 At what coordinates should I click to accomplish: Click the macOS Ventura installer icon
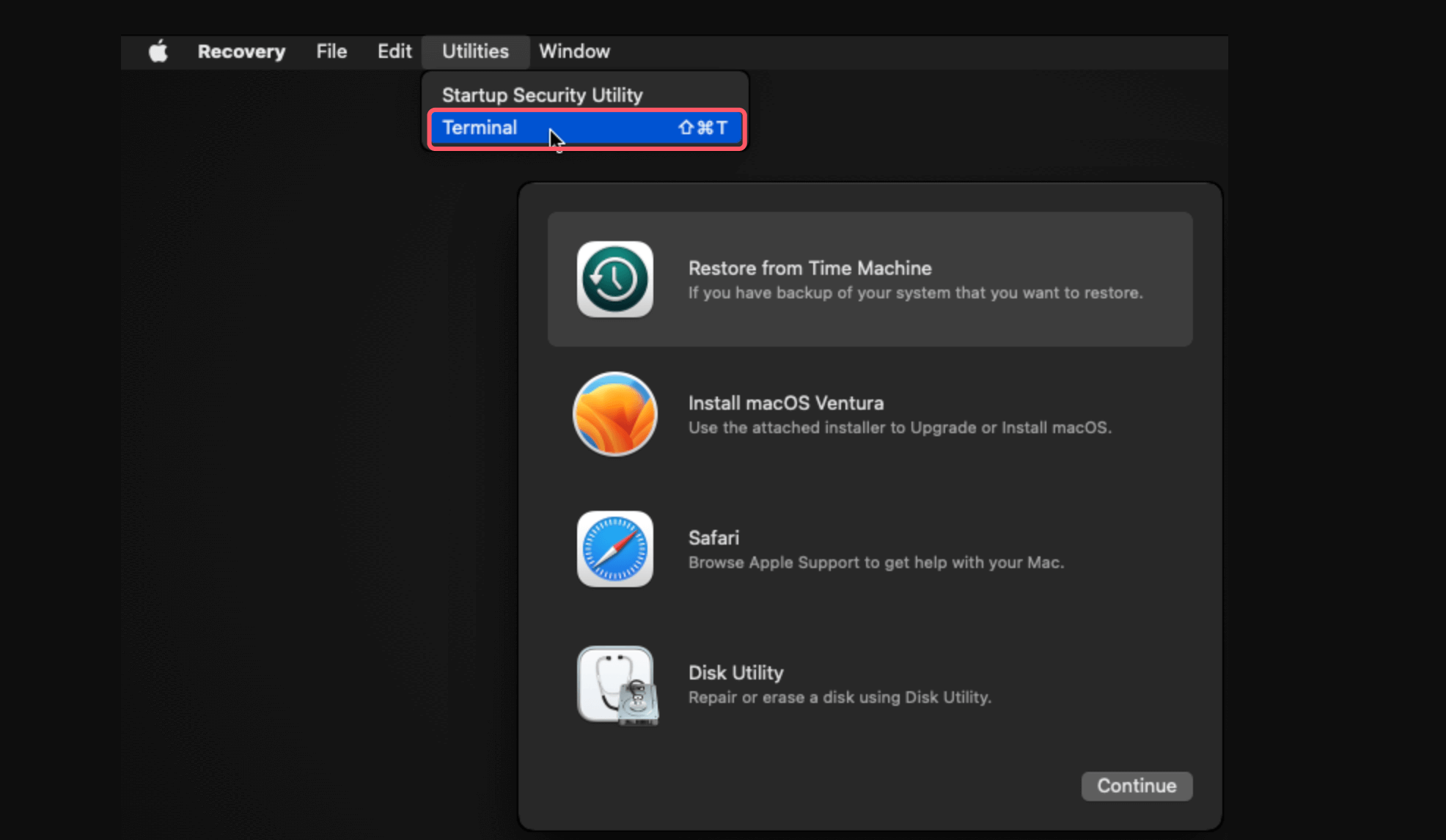point(614,414)
